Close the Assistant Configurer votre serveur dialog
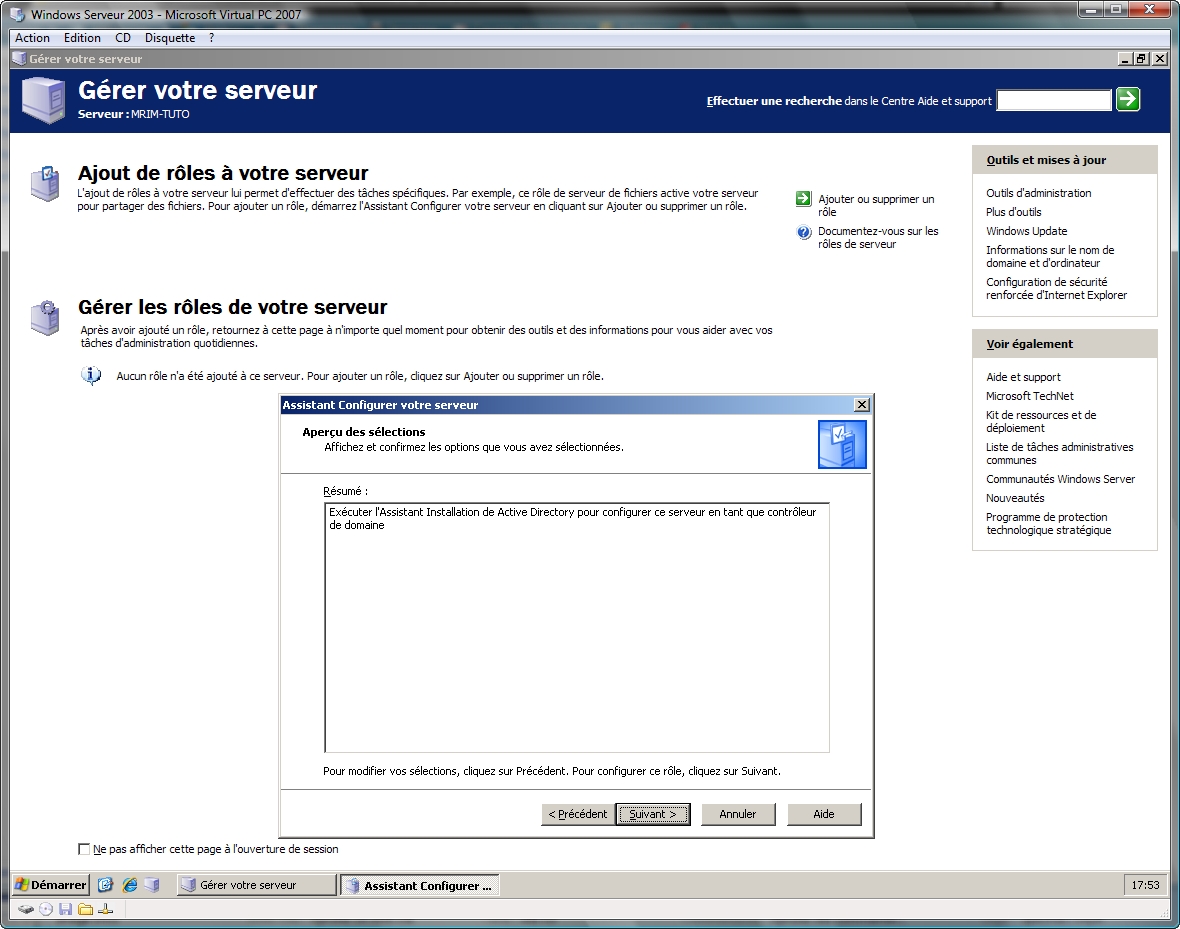The image size is (1180, 929). [x=862, y=404]
